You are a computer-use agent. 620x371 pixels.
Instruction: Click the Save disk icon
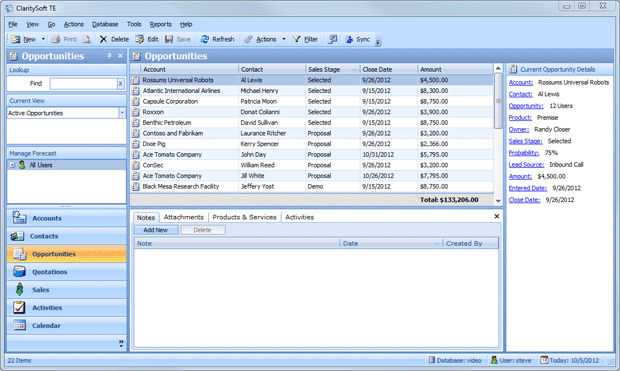click(169, 39)
